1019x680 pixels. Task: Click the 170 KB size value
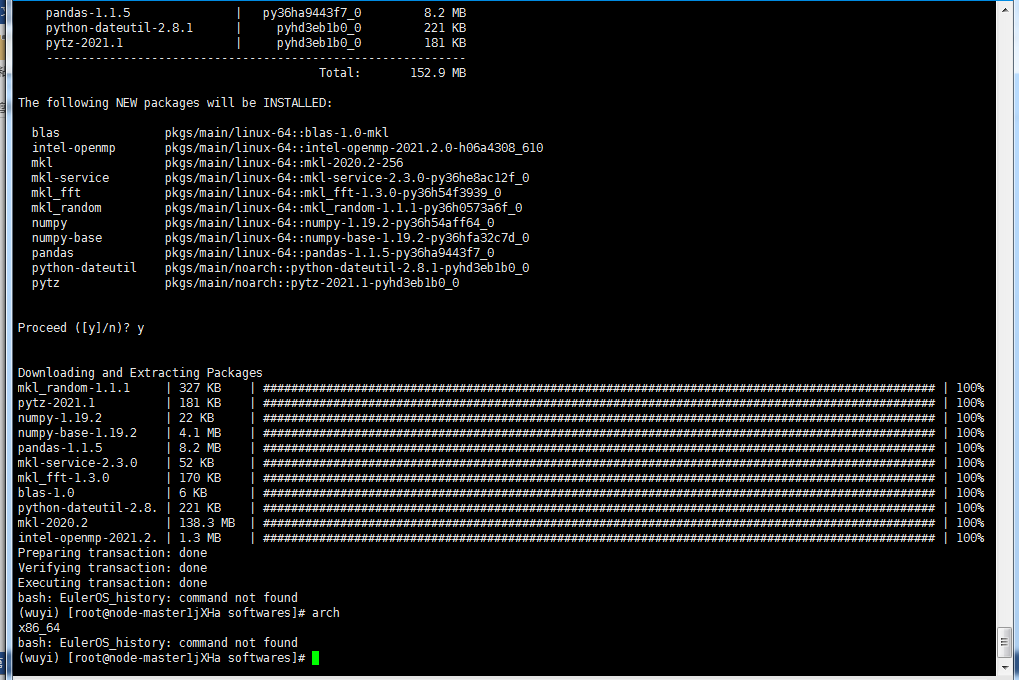200,477
